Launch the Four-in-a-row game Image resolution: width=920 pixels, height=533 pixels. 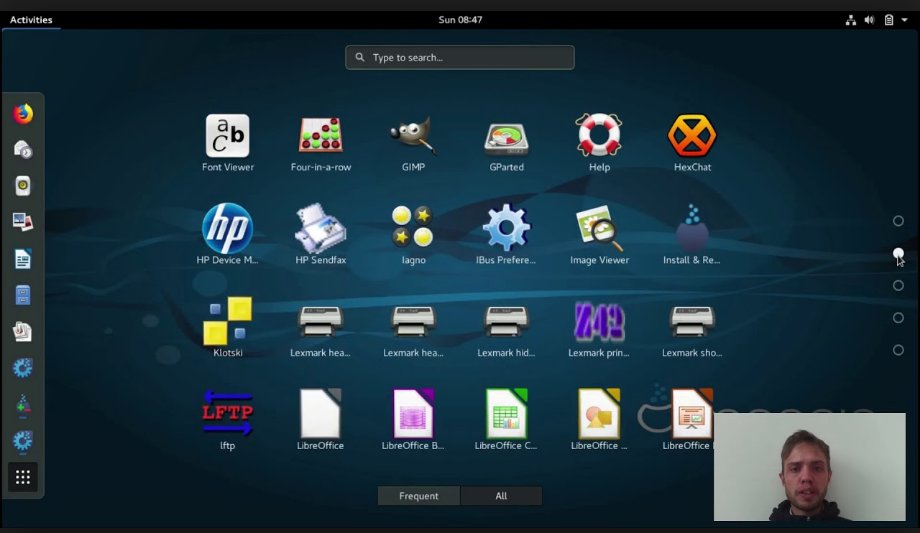(320, 136)
